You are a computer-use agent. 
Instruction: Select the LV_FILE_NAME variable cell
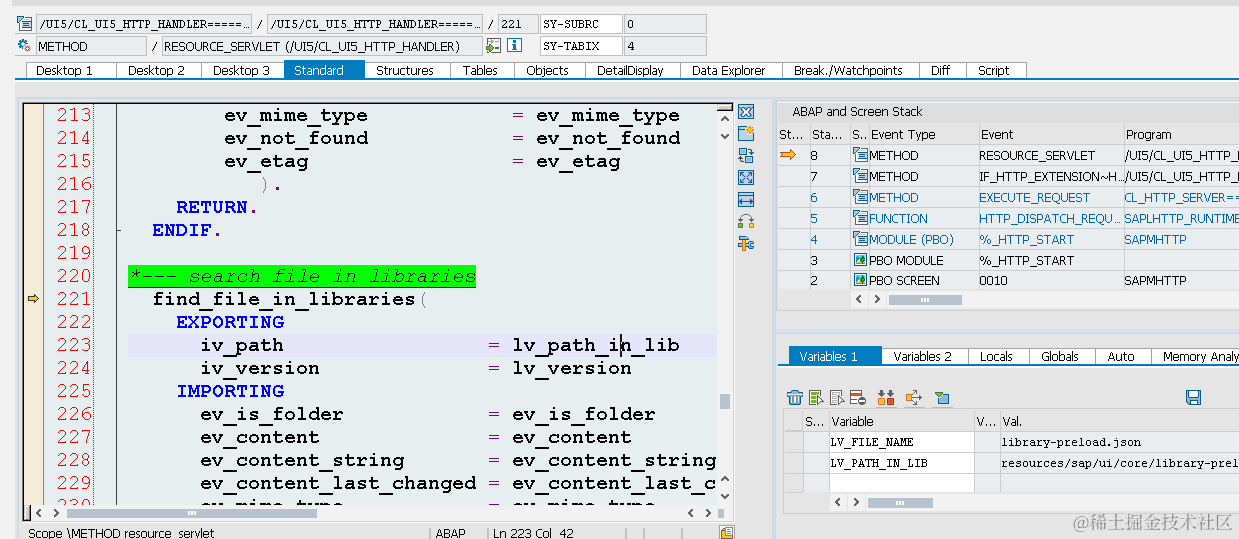click(x=901, y=441)
